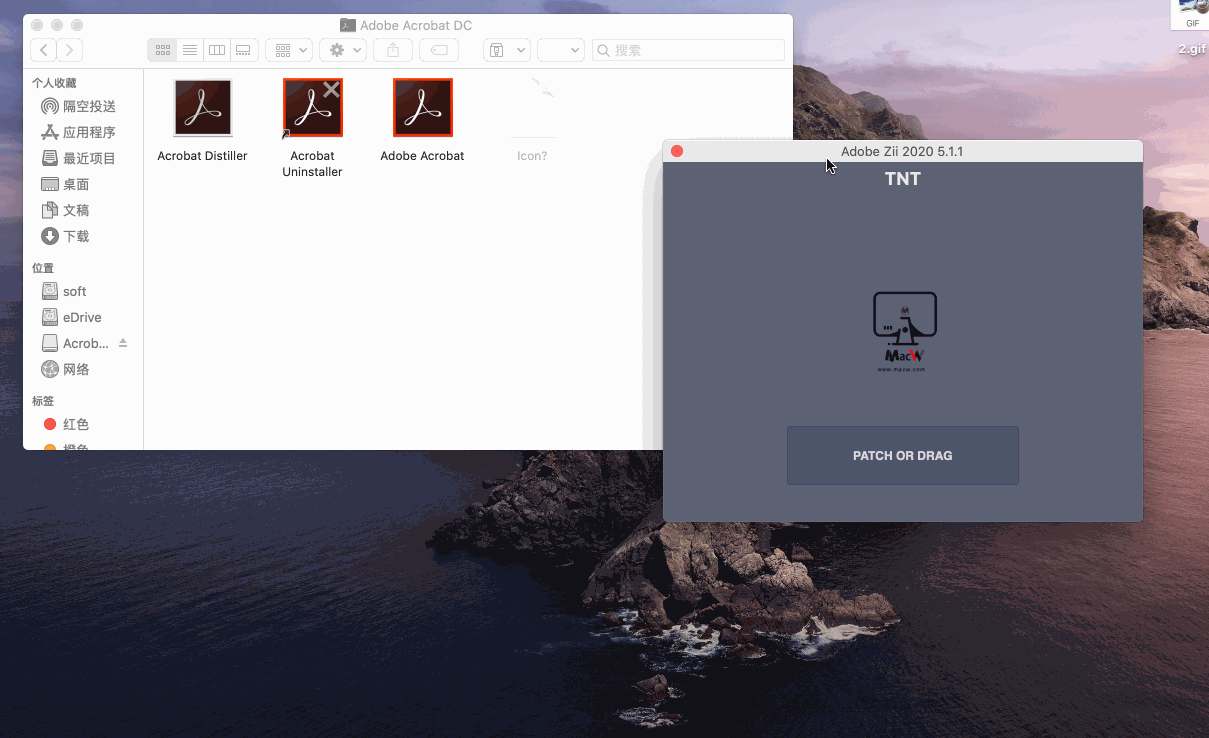This screenshot has height=738, width=1209.
Task: Switch Finder to gallery view
Action: point(244,50)
